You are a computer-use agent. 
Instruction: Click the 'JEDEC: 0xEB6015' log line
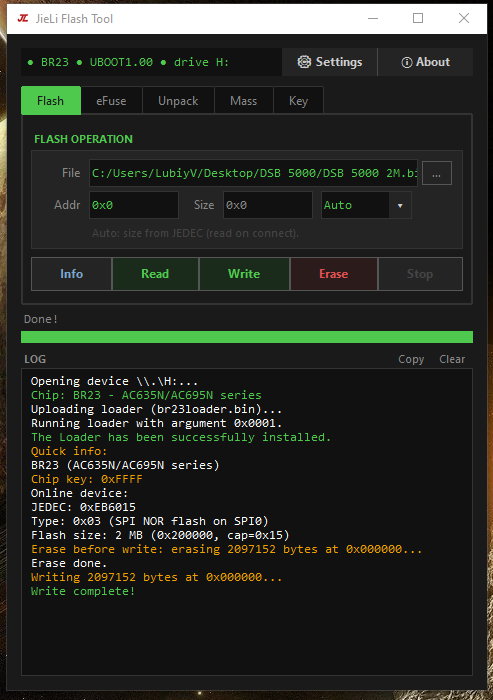(83, 507)
